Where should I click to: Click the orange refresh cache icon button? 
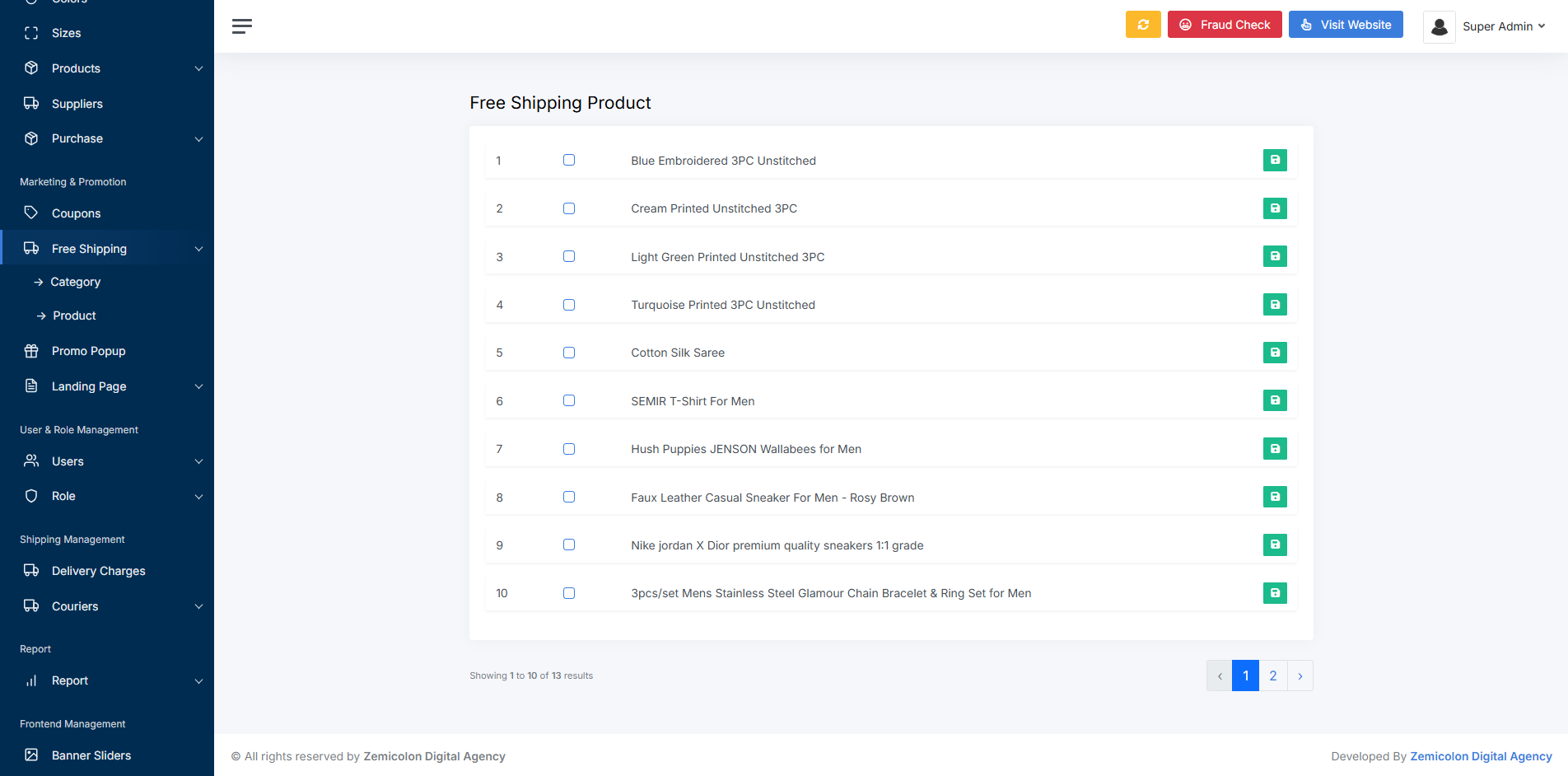click(1142, 25)
